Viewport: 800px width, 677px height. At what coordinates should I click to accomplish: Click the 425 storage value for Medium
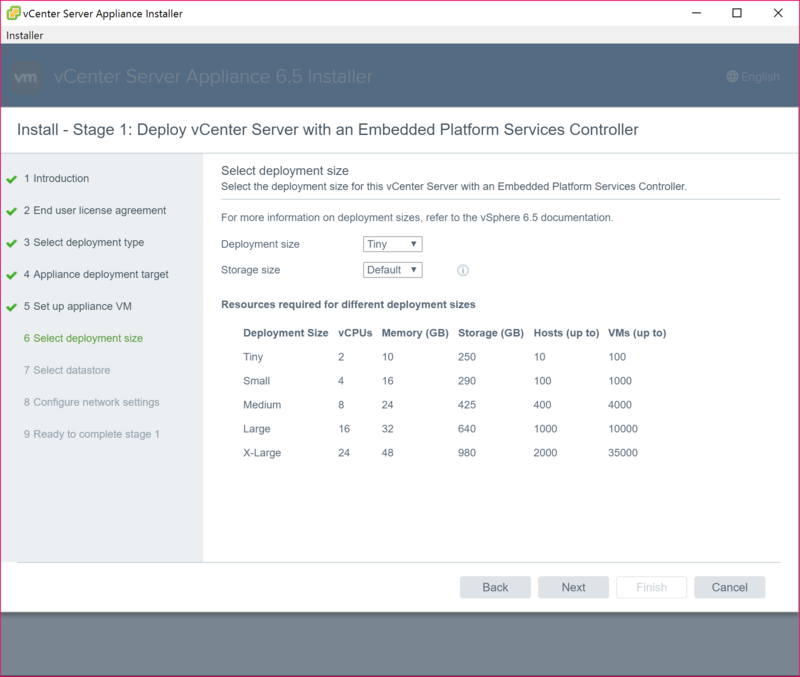tap(467, 405)
